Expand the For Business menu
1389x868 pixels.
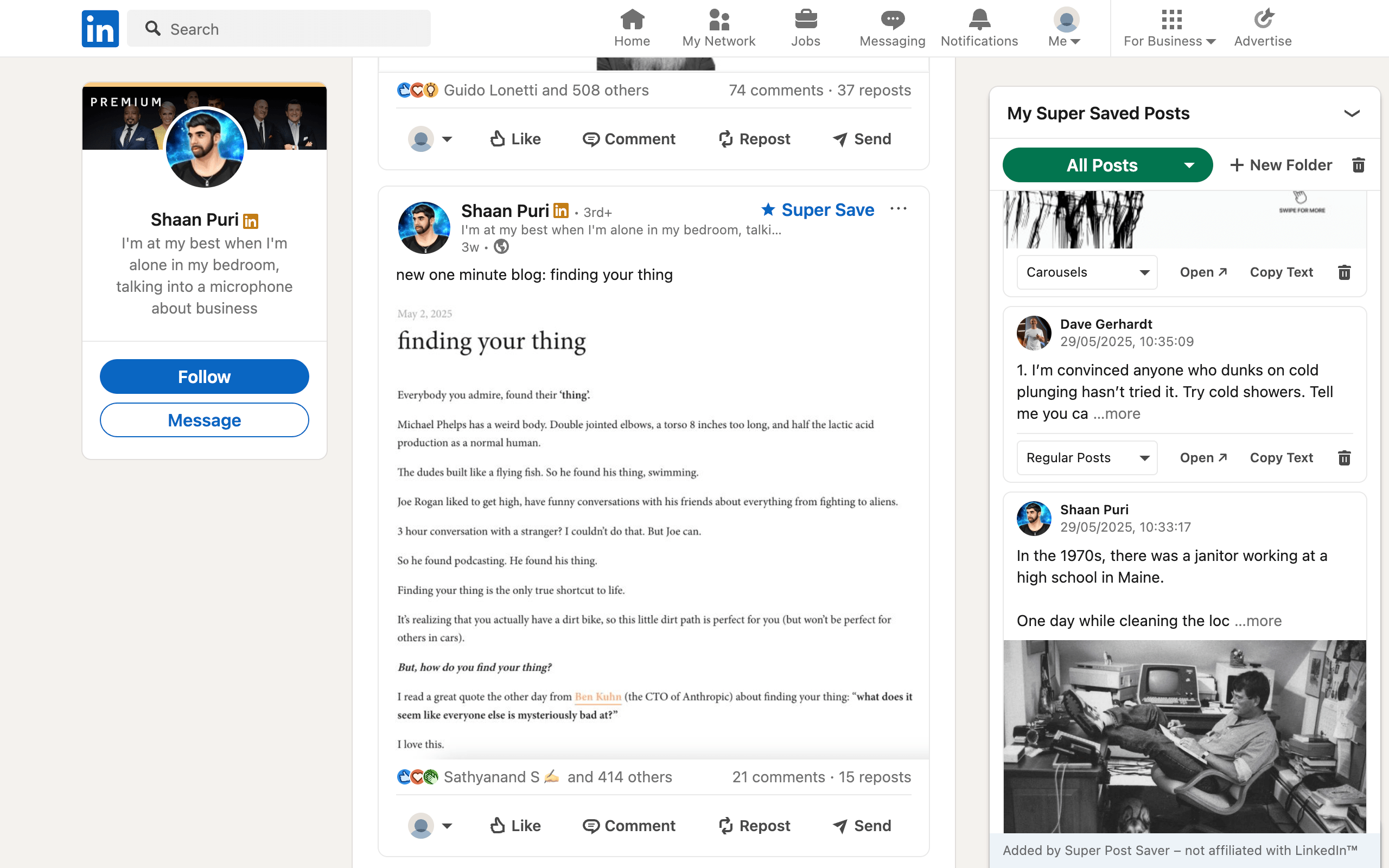pyautogui.click(x=1170, y=28)
